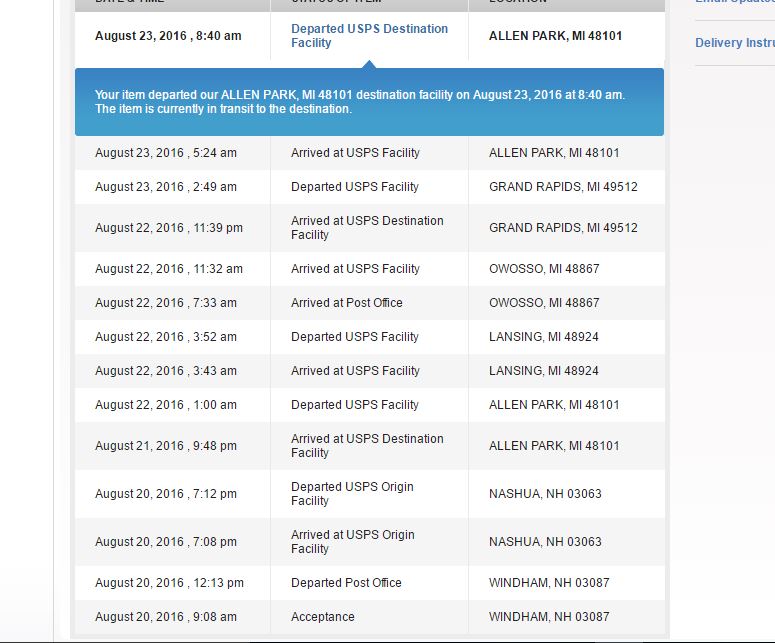The width and height of the screenshot is (775, 643).
Task: Click the blue in-transit message box
Action: (x=369, y=102)
